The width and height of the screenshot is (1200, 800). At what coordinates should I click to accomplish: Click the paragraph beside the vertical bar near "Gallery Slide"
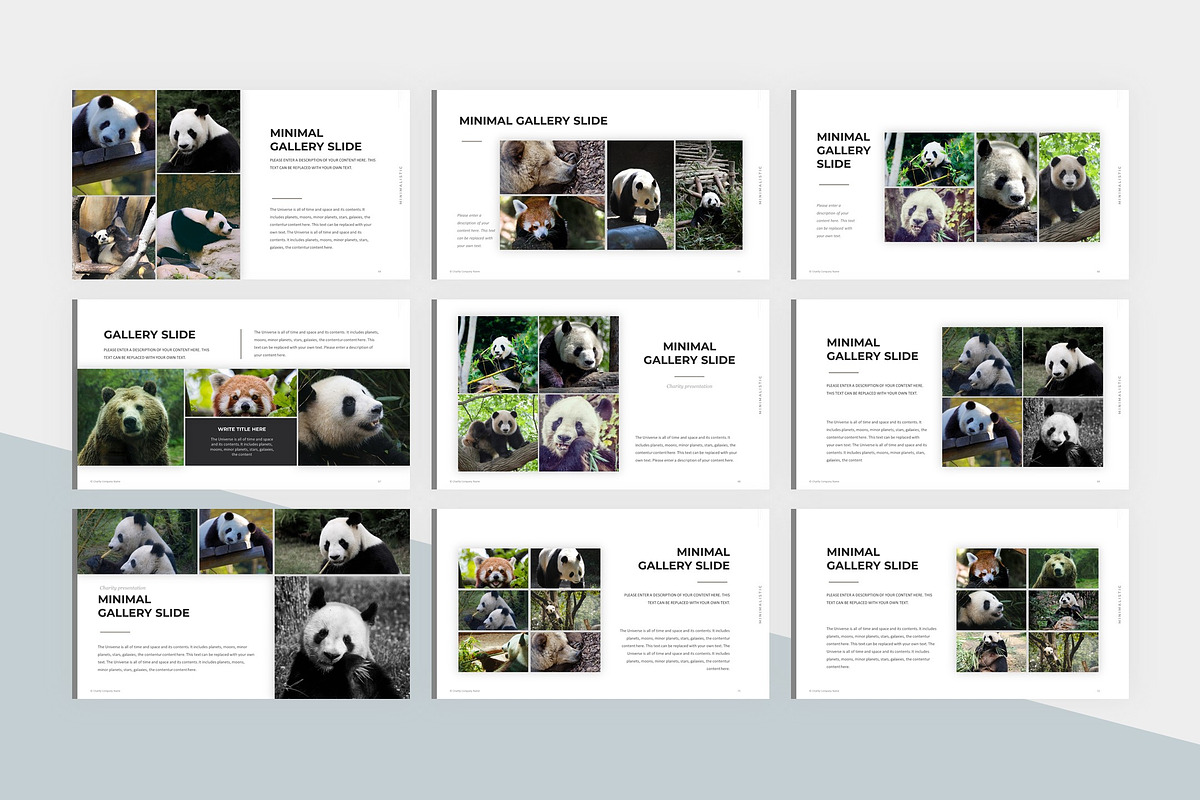coord(315,343)
